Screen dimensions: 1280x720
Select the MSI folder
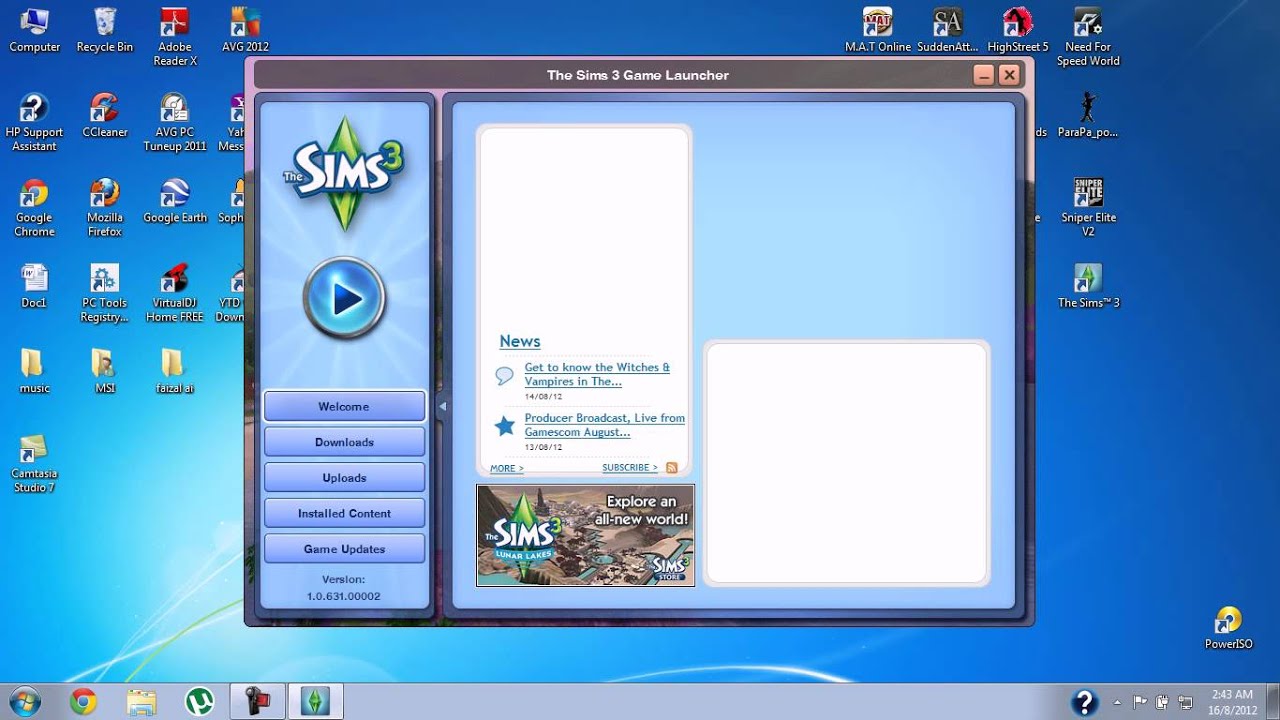point(104,371)
